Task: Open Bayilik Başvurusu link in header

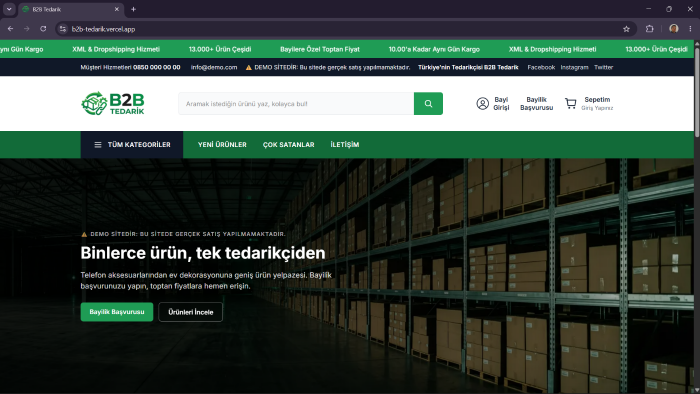Action: (x=537, y=104)
